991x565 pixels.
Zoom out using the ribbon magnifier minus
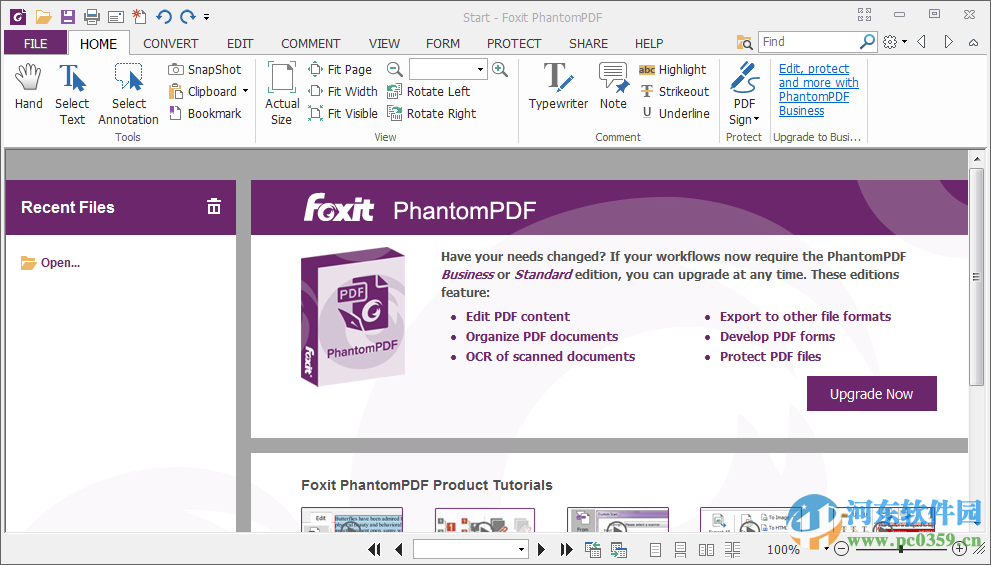(394, 70)
